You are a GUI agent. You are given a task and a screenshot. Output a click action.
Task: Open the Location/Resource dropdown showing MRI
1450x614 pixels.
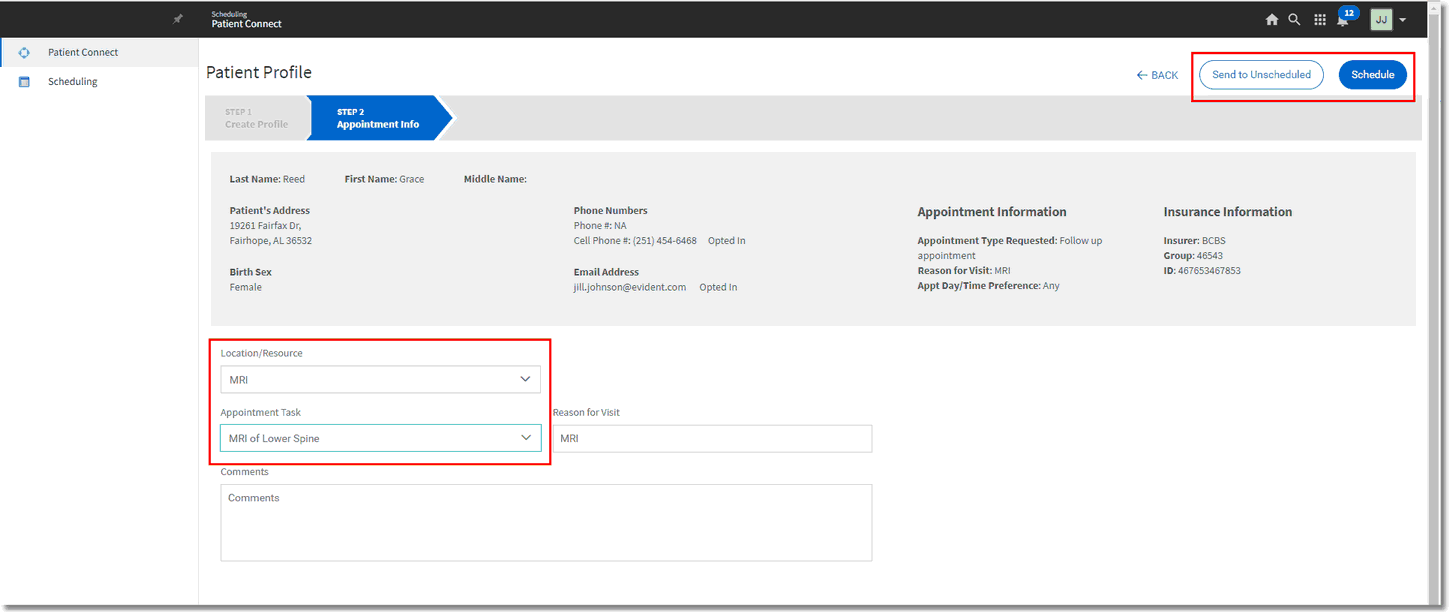tap(380, 380)
